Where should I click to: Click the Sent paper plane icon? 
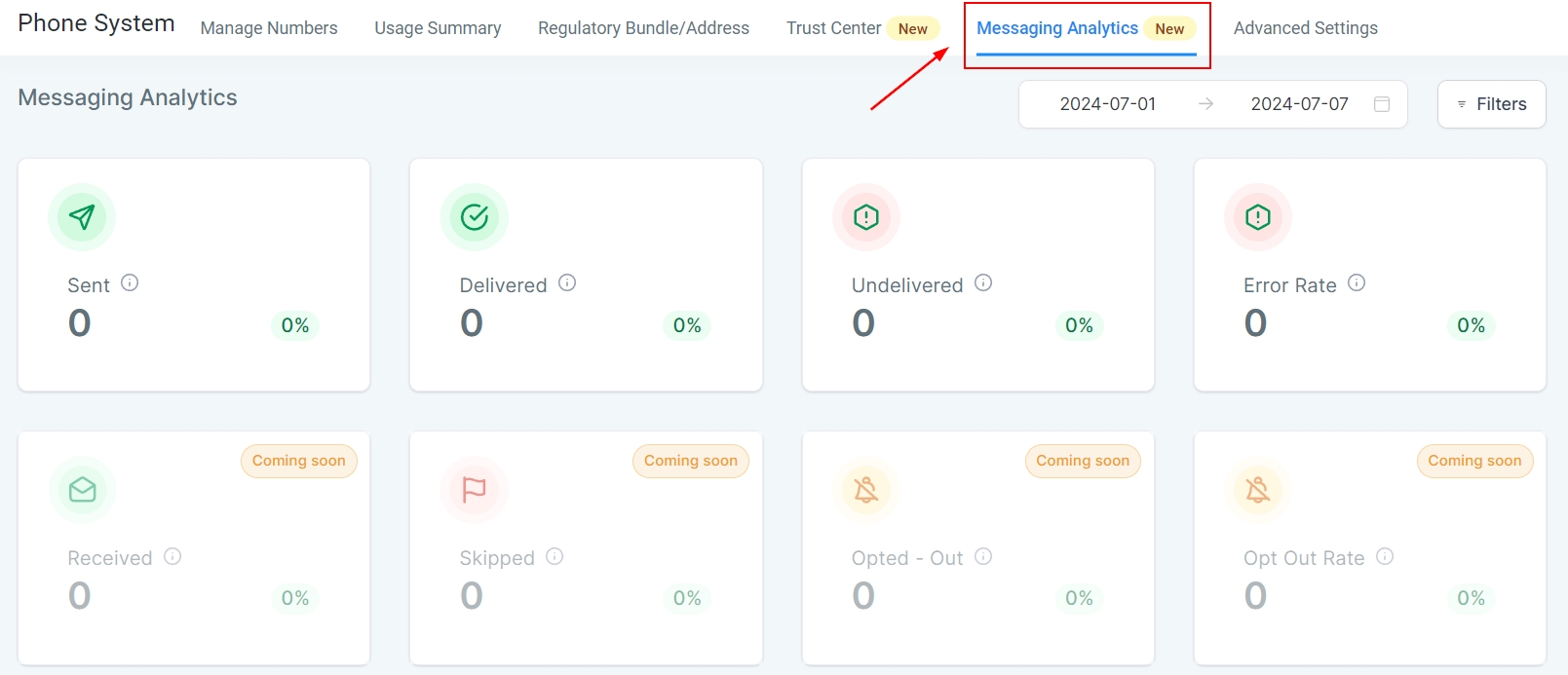pos(82,216)
